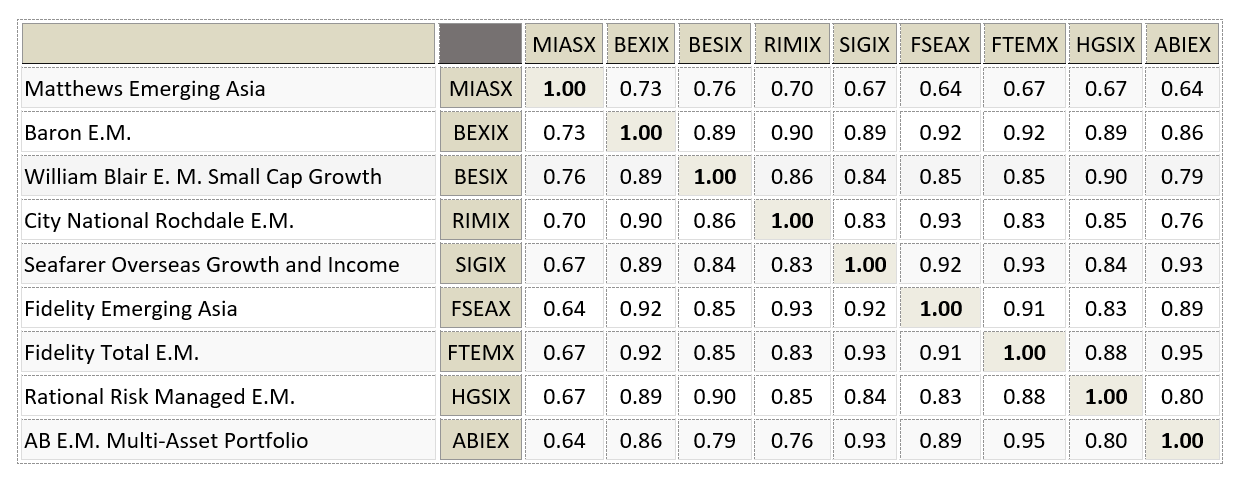Select the FSEAX column header
1241x496 pixels.
tap(940, 44)
